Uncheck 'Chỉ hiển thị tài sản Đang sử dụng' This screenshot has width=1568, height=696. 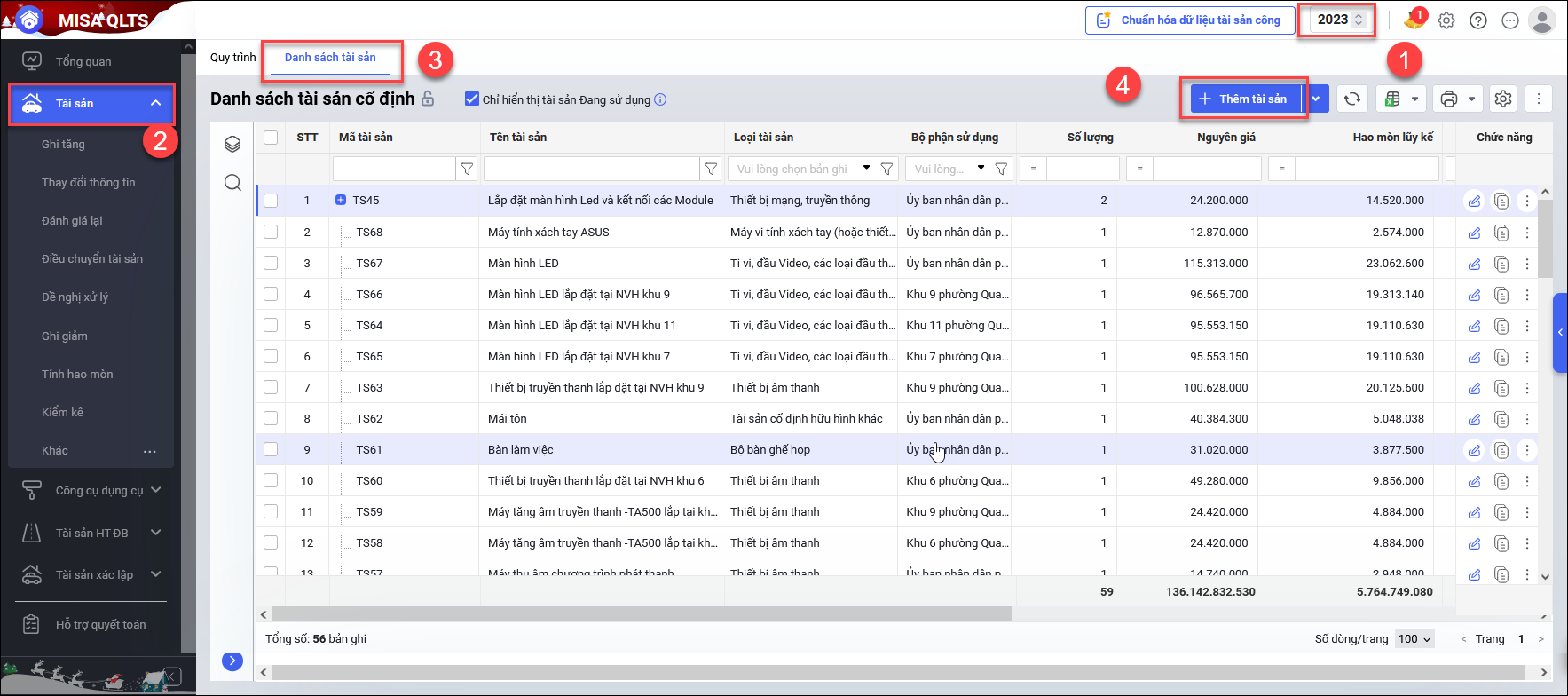click(x=472, y=99)
